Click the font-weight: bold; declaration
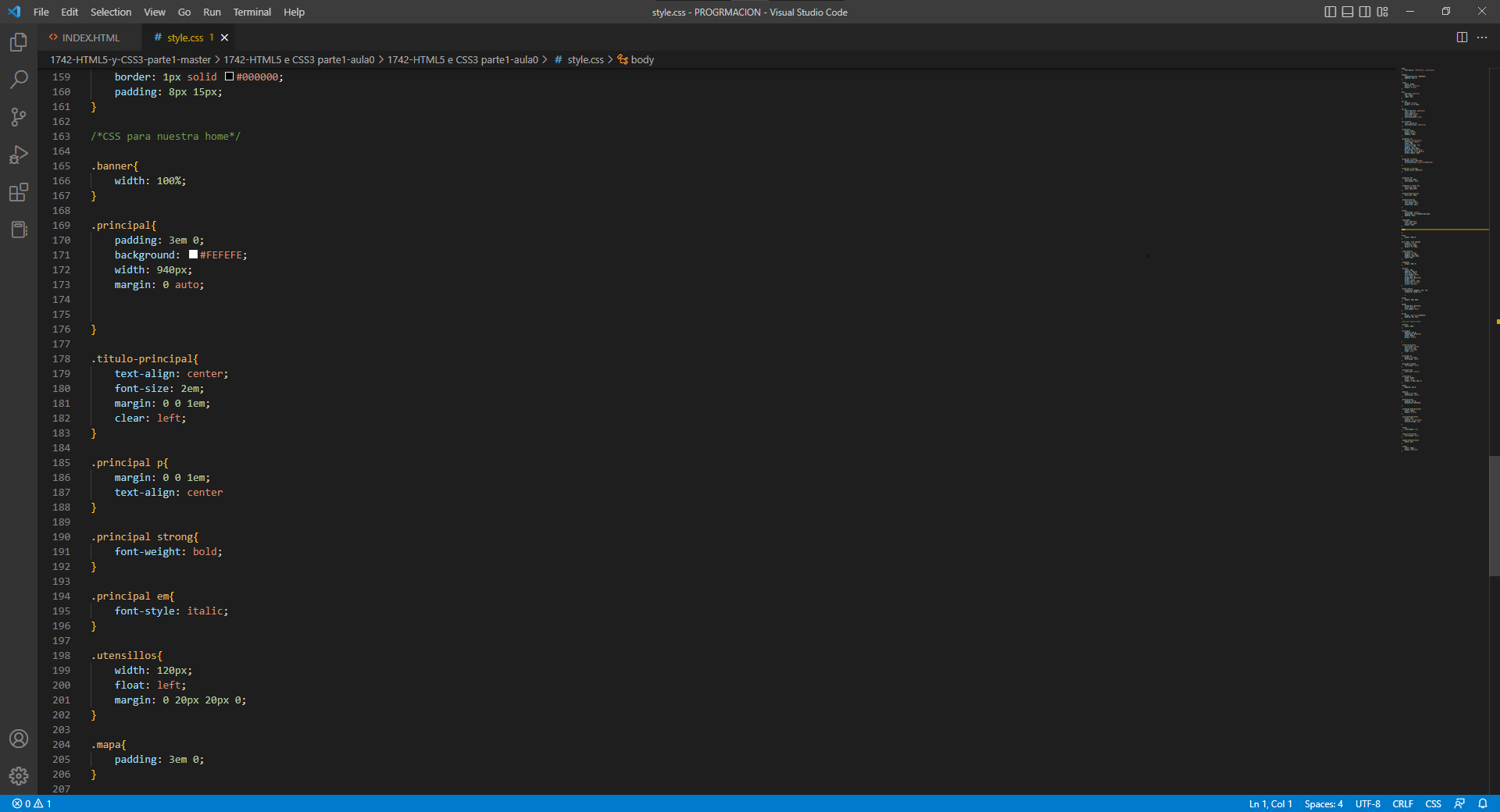This screenshot has height=812, width=1500. [169, 551]
